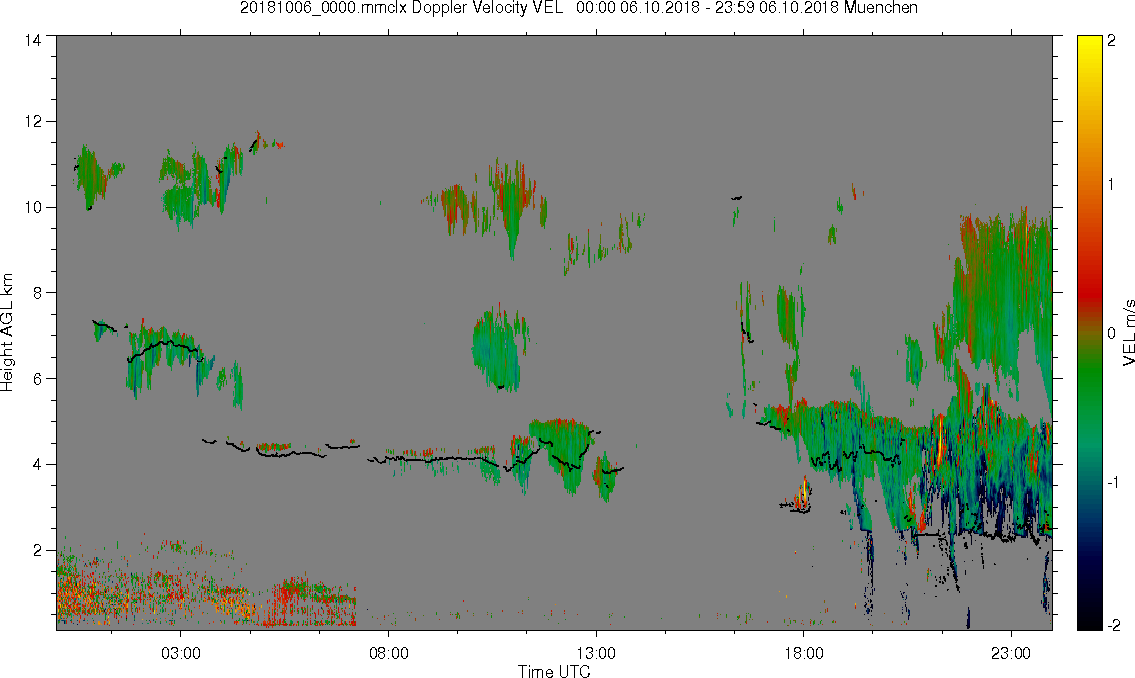The width and height of the screenshot is (1135, 678).
Task: Click the 'VEL m/s' colorbar label
Action: 1128,332
